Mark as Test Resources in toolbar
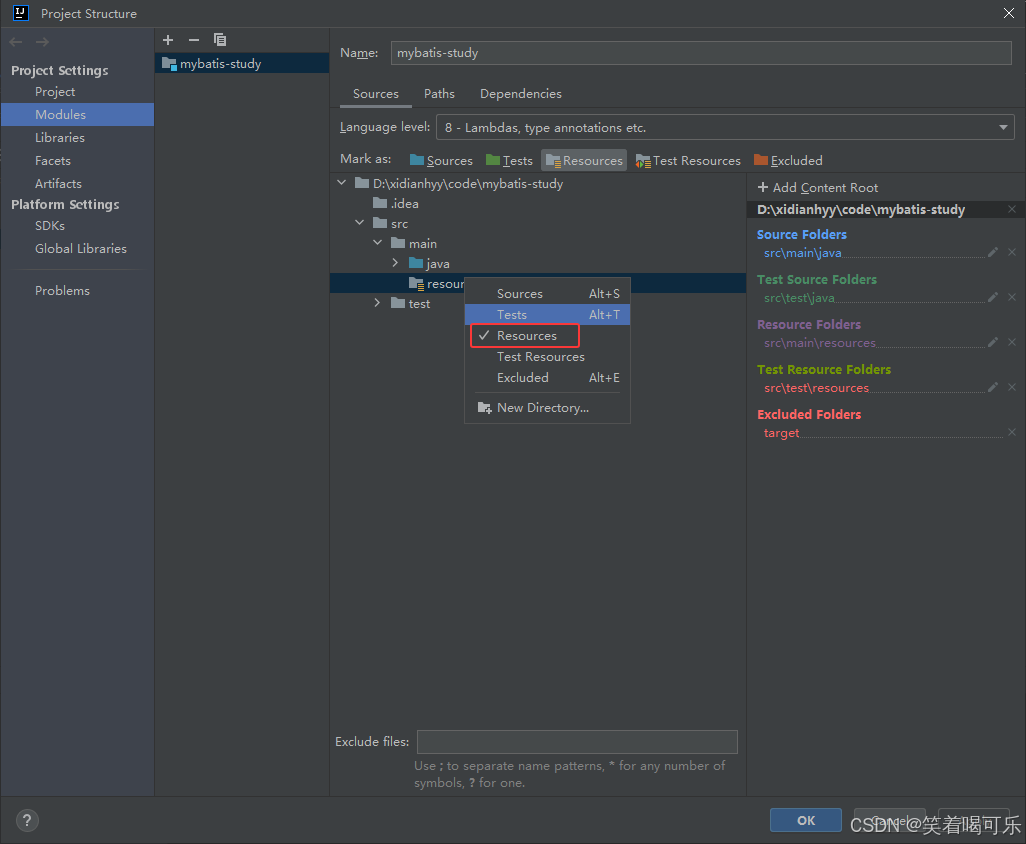Viewport: 1026px width, 844px height. point(688,160)
